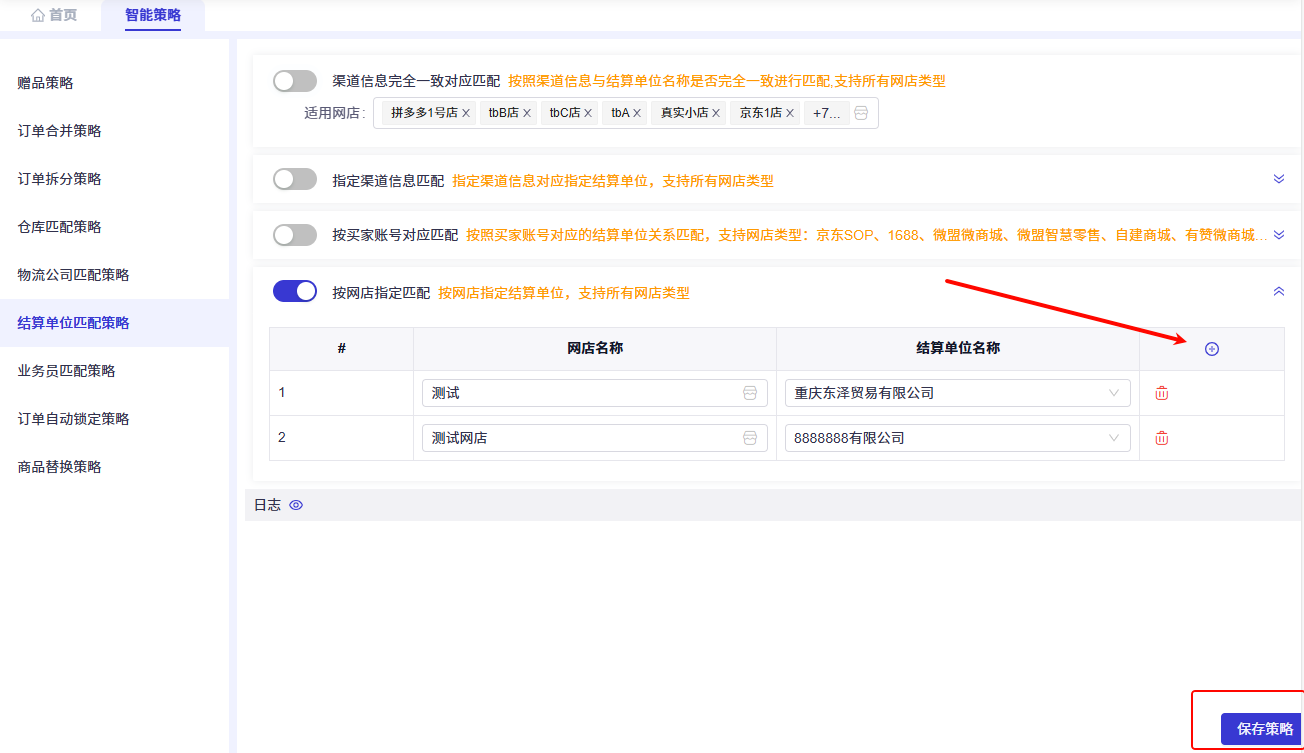Expand 指定渠道信息匹配 section
Image resolution: width=1304 pixels, height=753 pixels.
(1278, 179)
